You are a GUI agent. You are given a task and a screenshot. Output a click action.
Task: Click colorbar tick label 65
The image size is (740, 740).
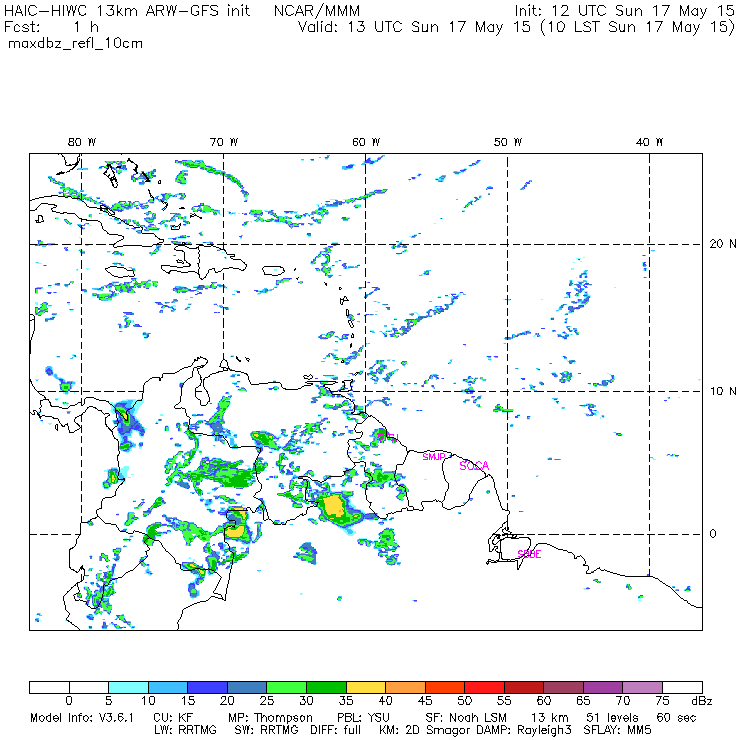tap(583, 701)
